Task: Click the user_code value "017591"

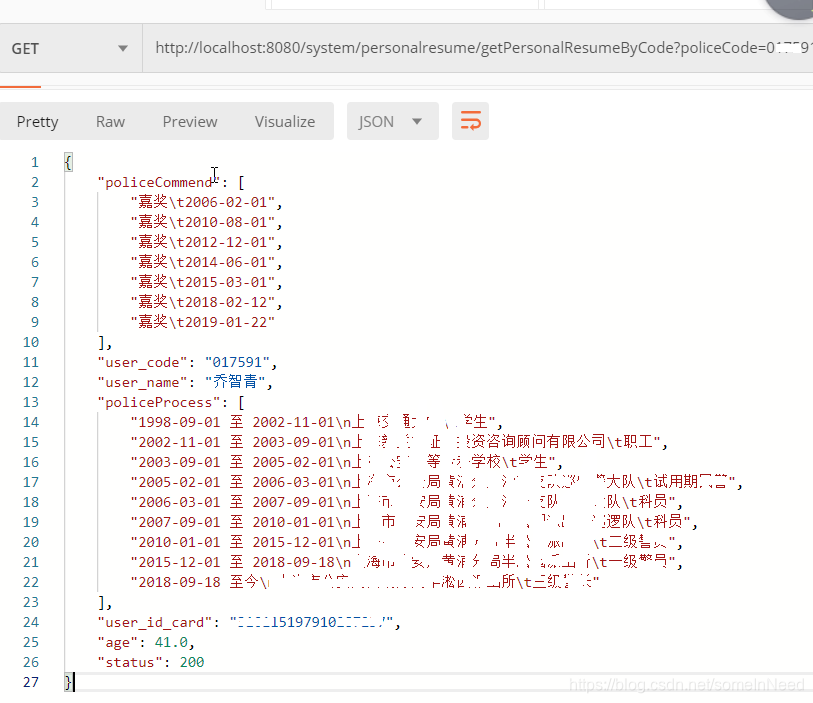Action: click(x=237, y=362)
